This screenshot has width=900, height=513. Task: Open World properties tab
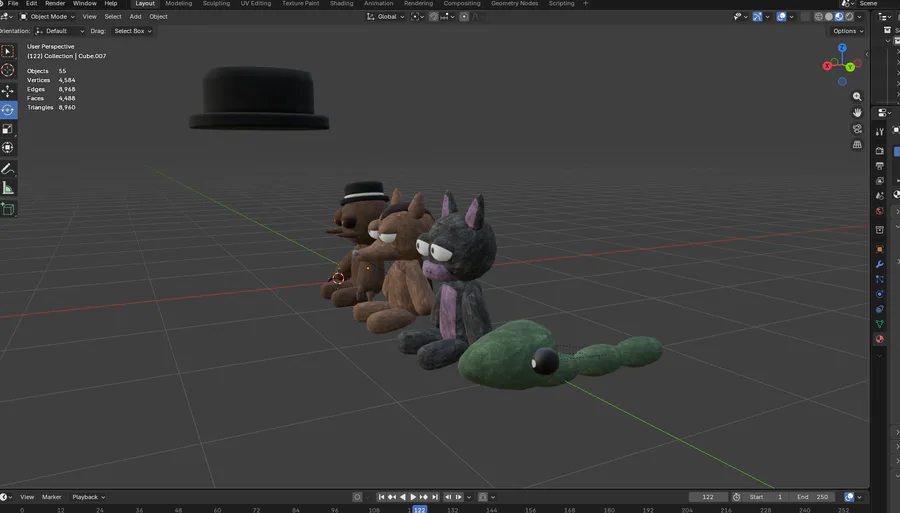click(879, 211)
